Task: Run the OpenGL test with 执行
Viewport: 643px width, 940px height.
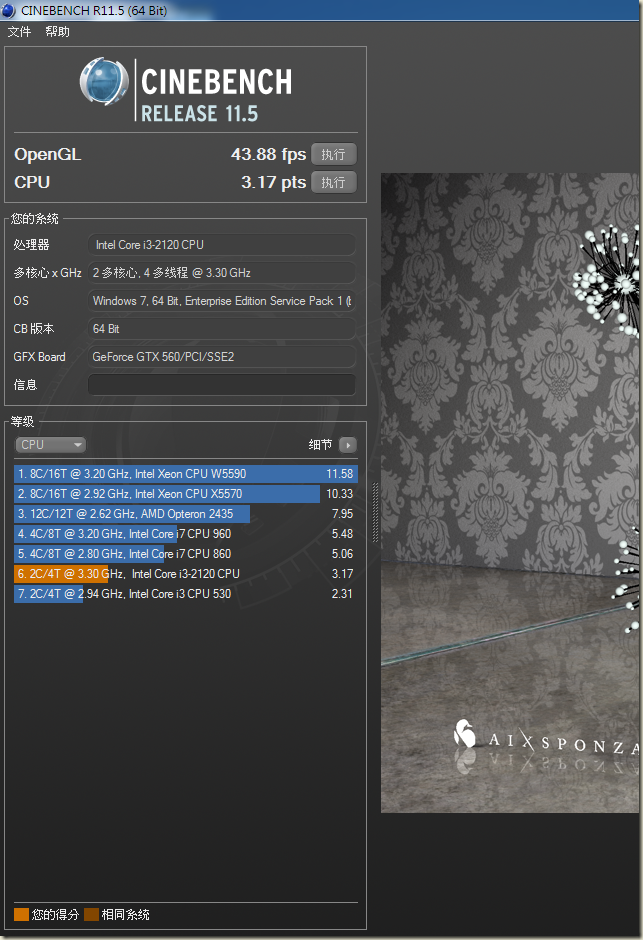Action: (x=334, y=154)
